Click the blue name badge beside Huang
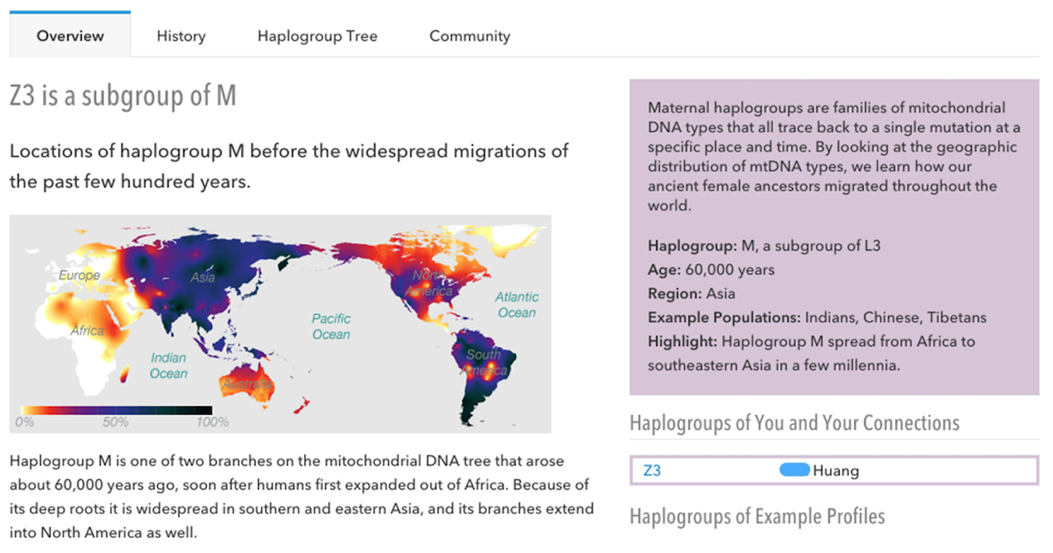1053x553 pixels. (794, 470)
